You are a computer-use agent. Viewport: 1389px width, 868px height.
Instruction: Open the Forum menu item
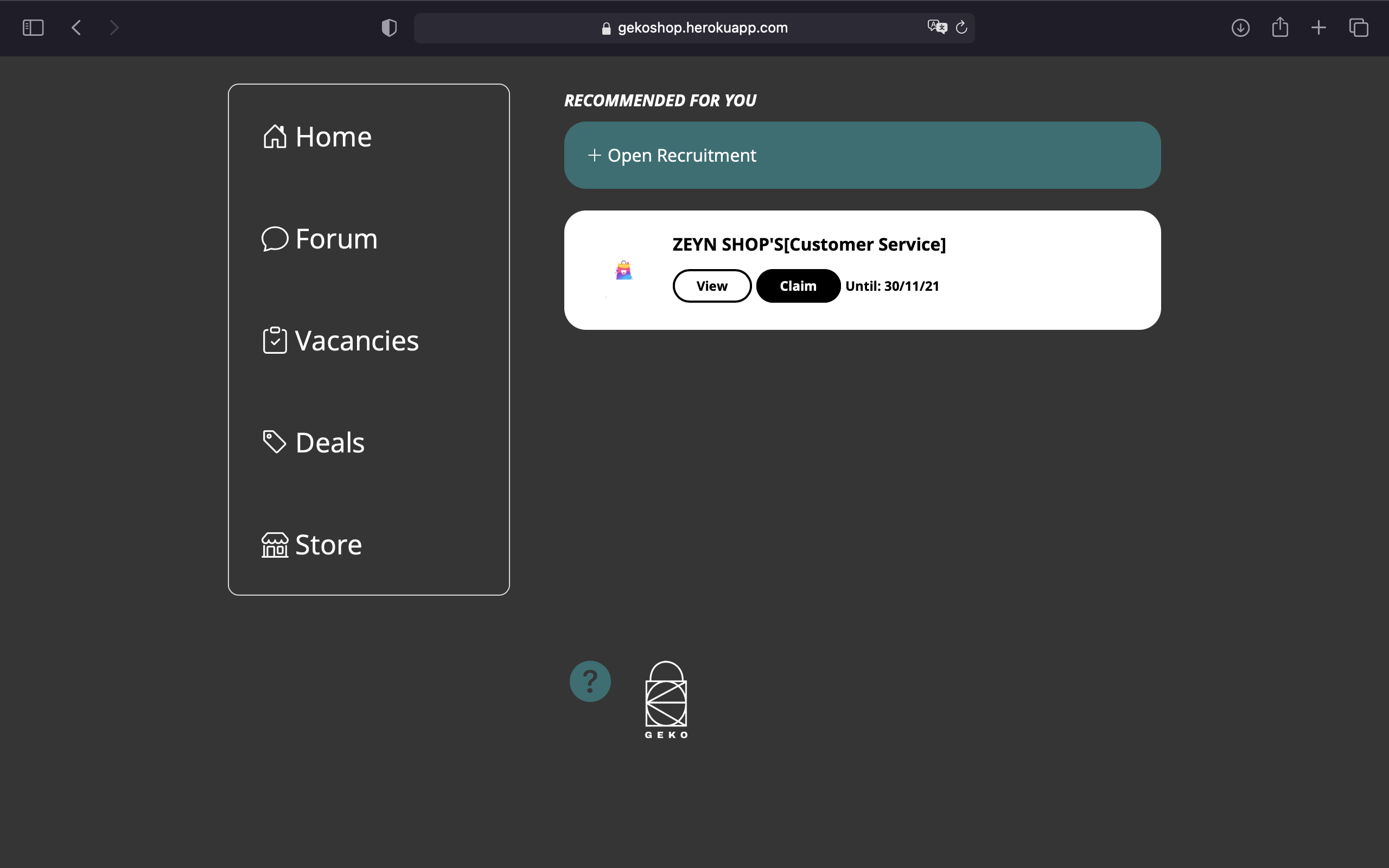click(336, 239)
